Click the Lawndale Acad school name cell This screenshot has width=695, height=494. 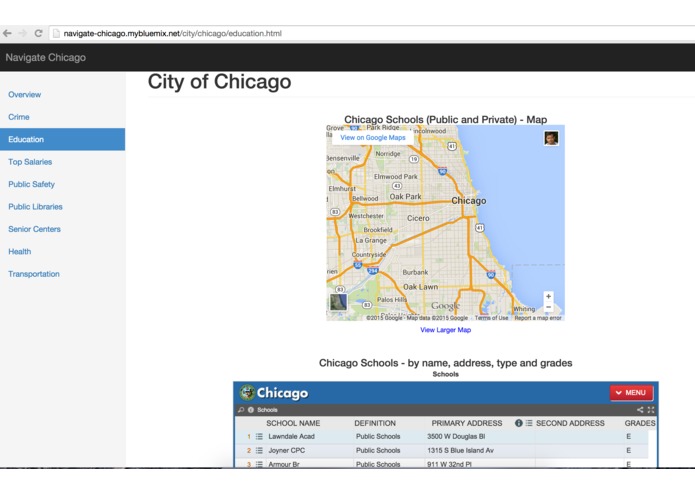click(292, 436)
